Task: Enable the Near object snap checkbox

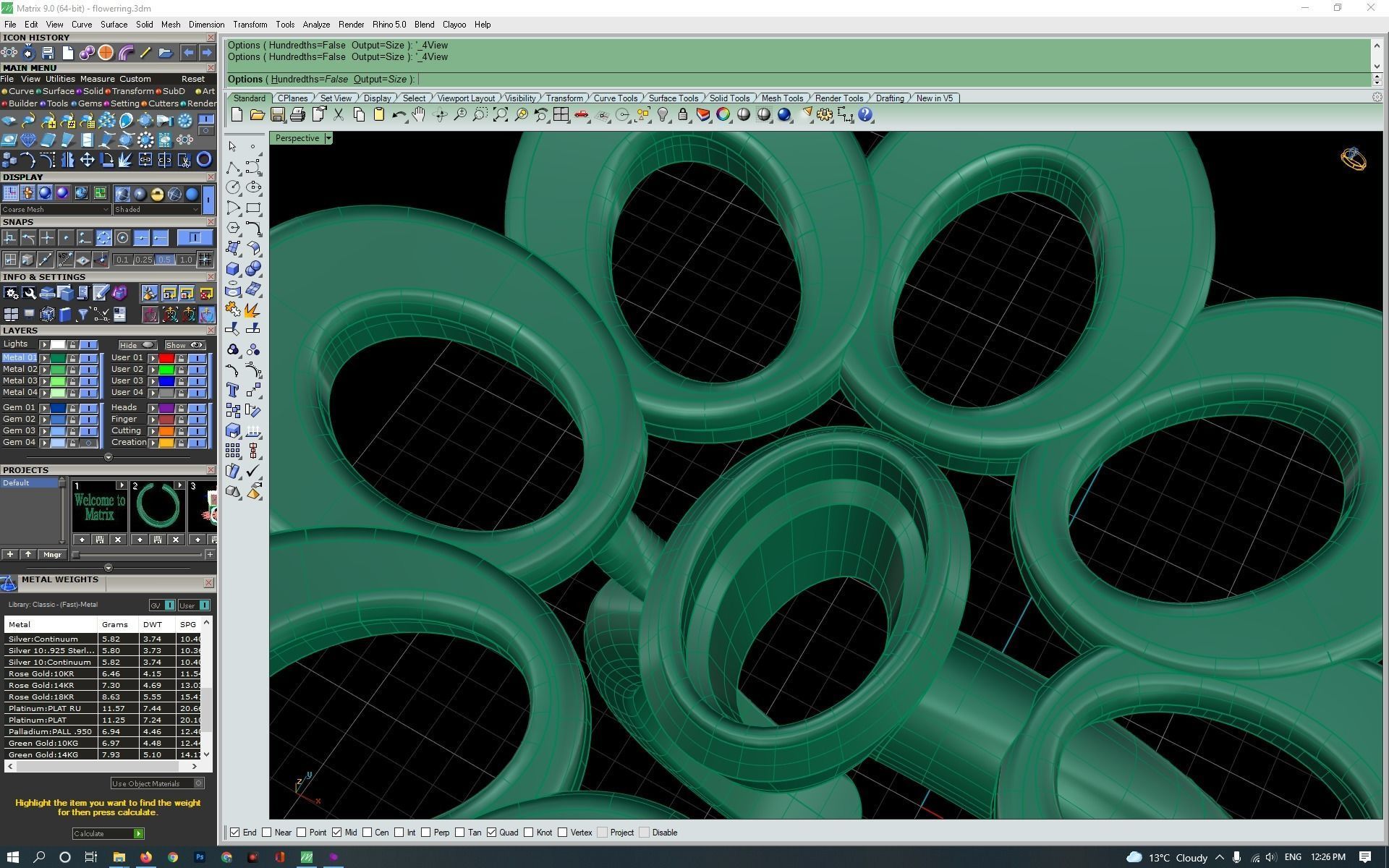Action: [x=267, y=833]
